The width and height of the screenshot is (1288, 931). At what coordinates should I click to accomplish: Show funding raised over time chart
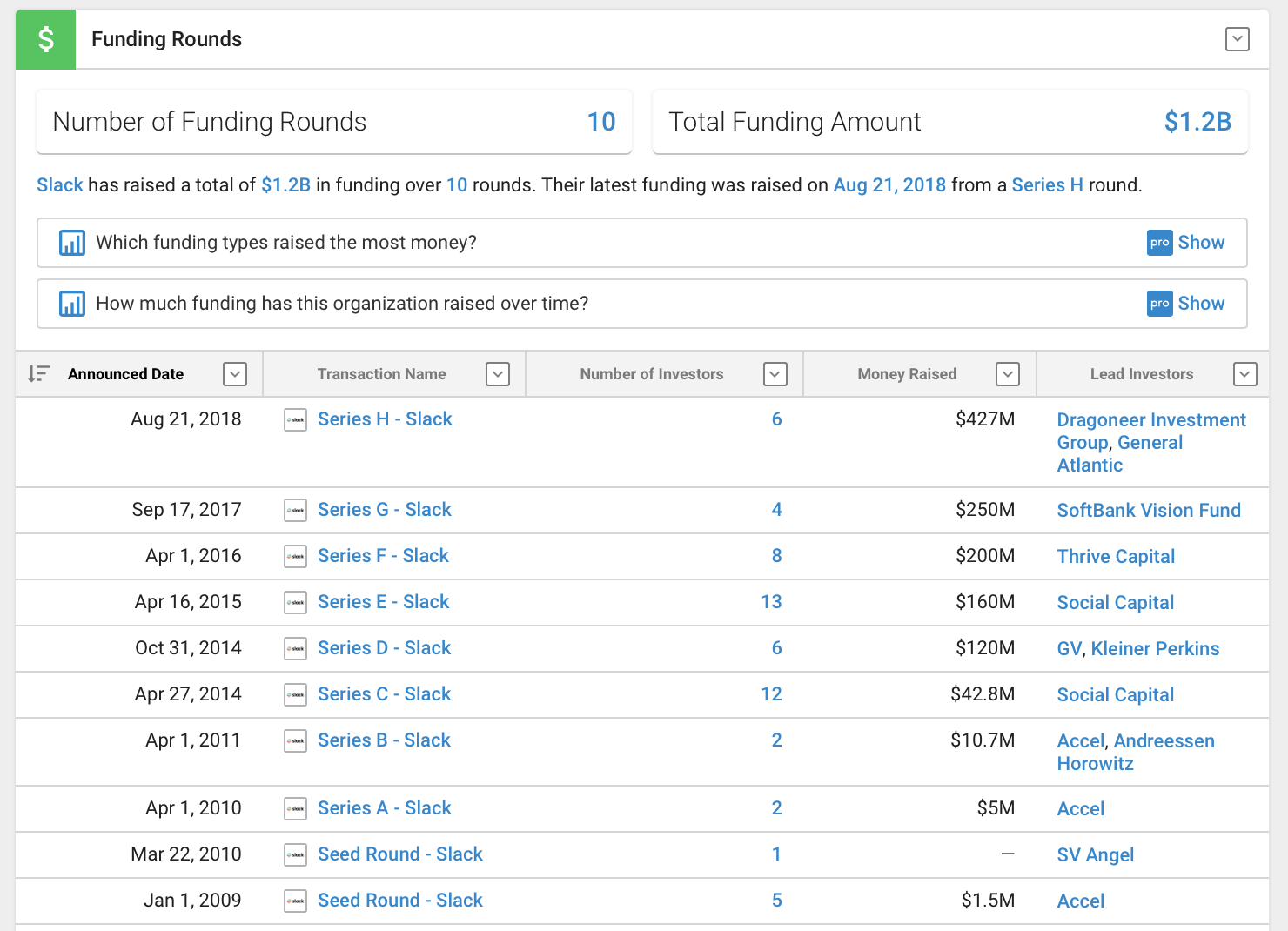(1201, 304)
